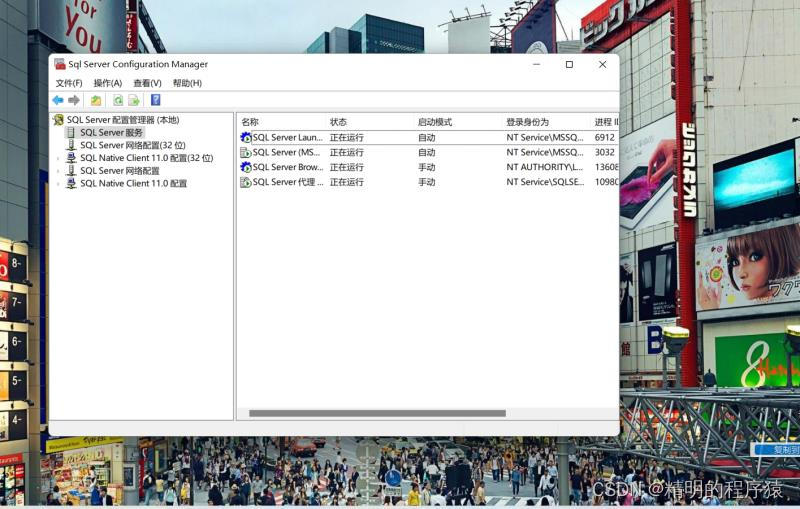Select the SQL Server 代理 service row
This screenshot has width=800, height=509.
pyautogui.click(x=429, y=182)
